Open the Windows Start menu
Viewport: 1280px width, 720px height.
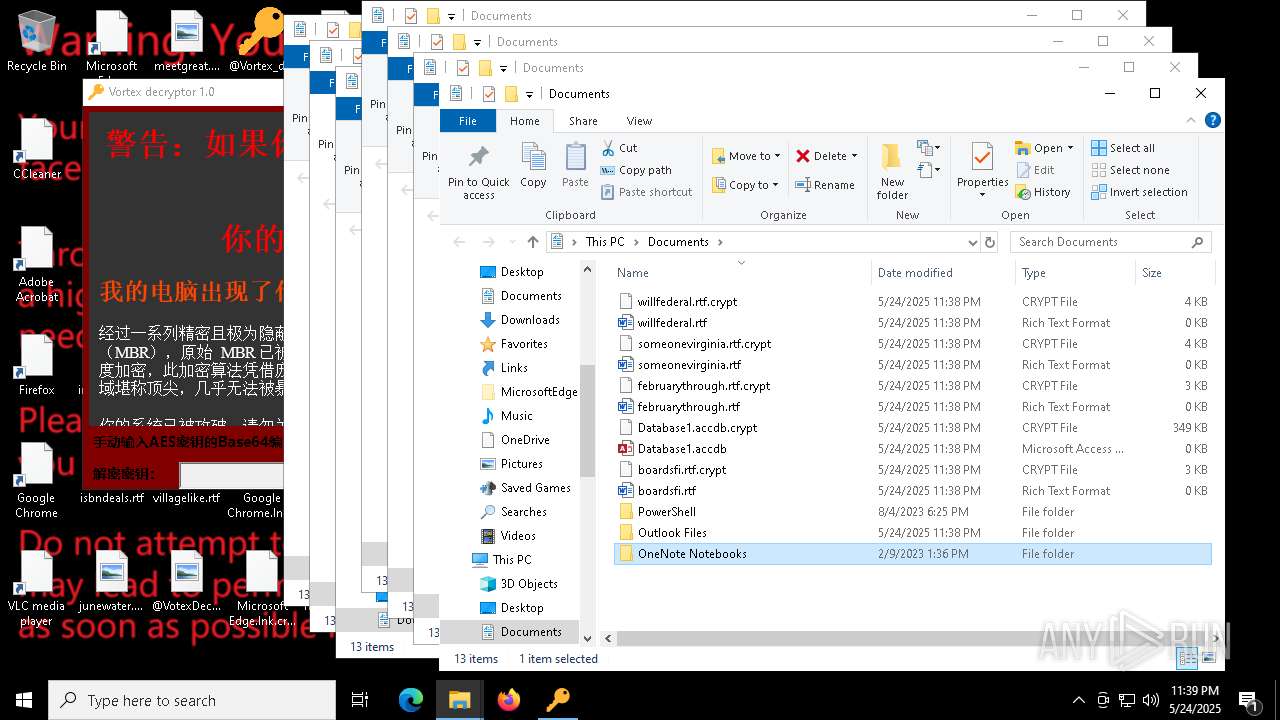[24, 700]
